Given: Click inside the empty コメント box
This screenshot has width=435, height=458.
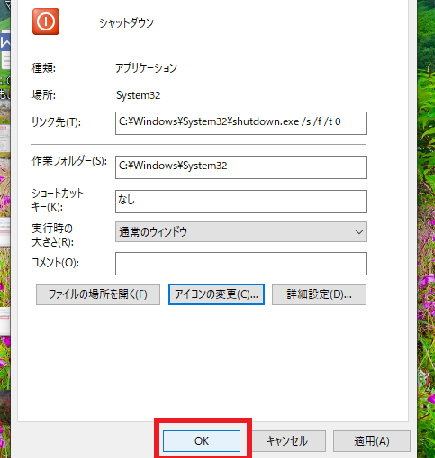Looking at the screenshot, I should click(241, 264).
